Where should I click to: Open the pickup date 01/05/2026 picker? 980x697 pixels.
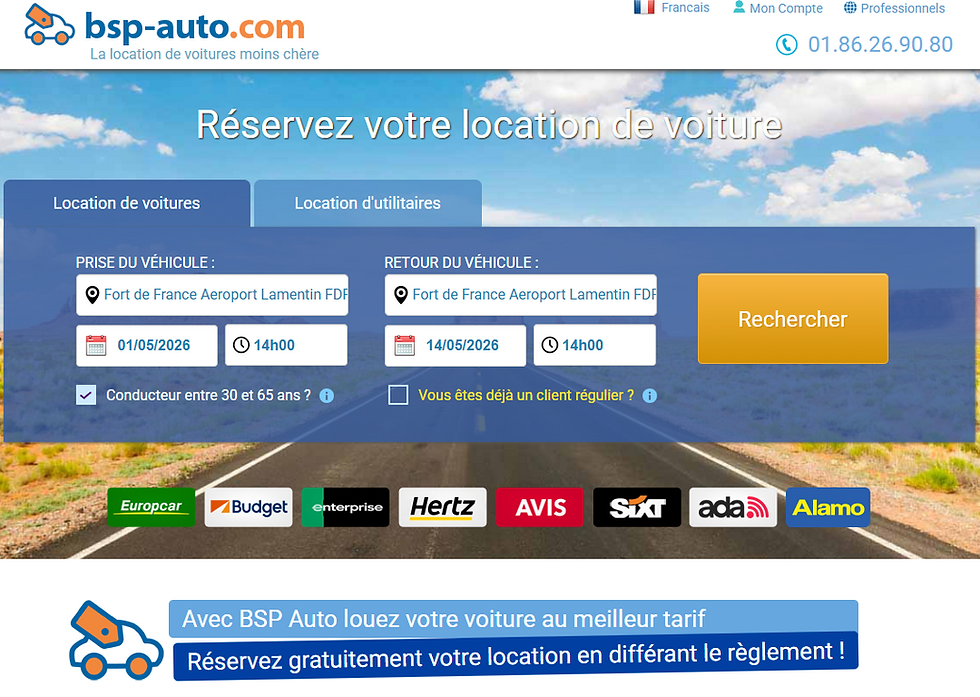click(147, 345)
